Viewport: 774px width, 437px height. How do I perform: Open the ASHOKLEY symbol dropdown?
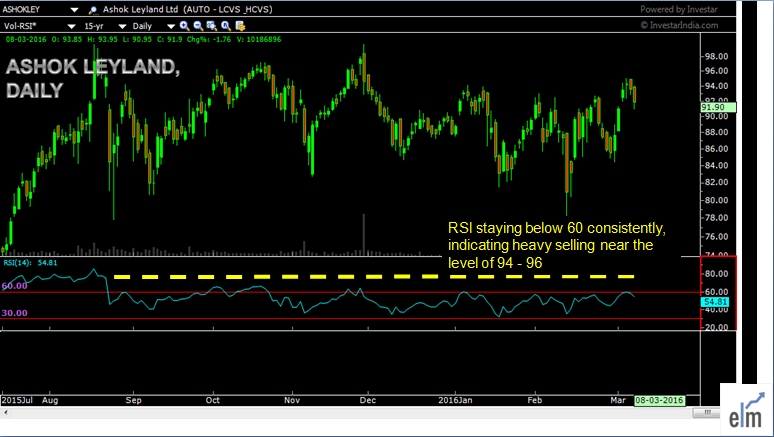[74, 10]
